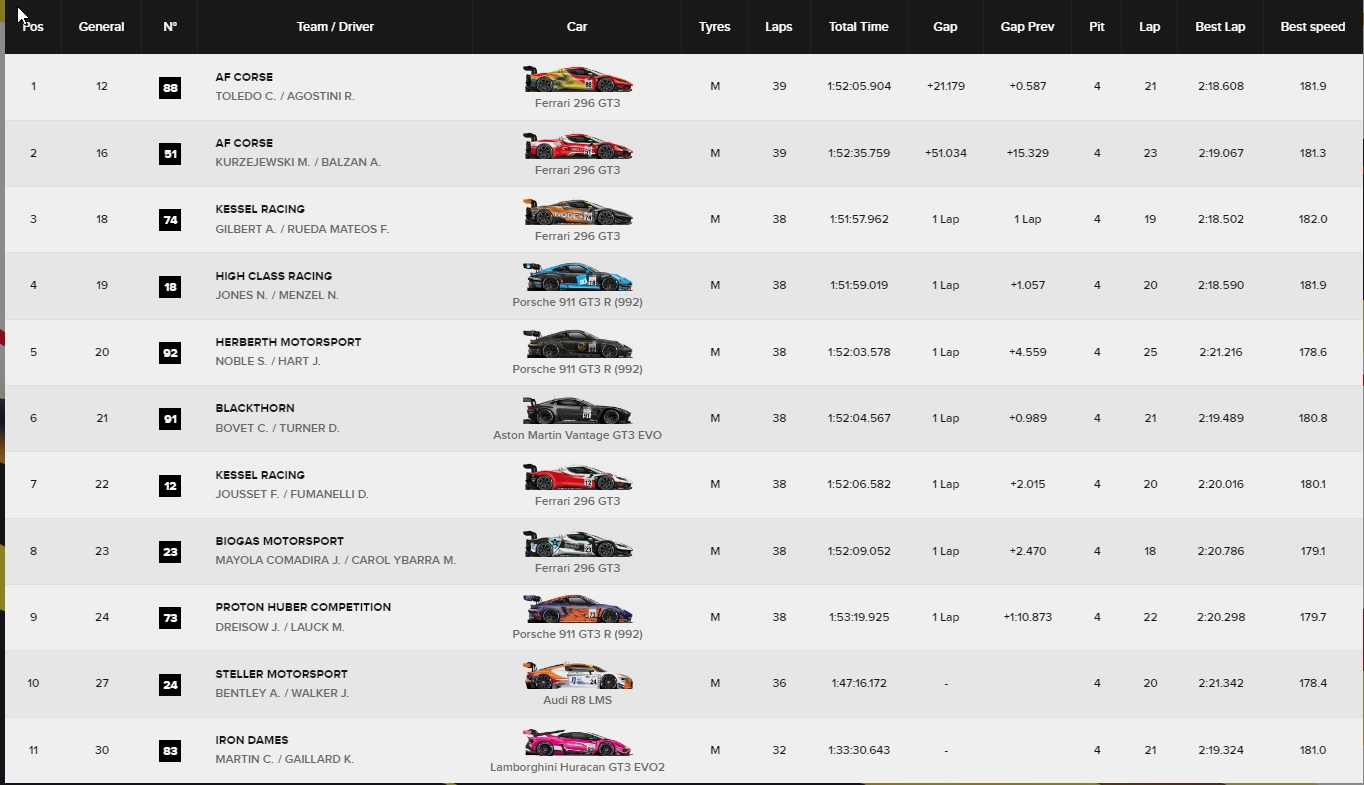Image resolution: width=1364 pixels, height=785 pixels.
Task: Click best lap 2:20.786
Action: pyautogui.click(x=1220, y=551)
